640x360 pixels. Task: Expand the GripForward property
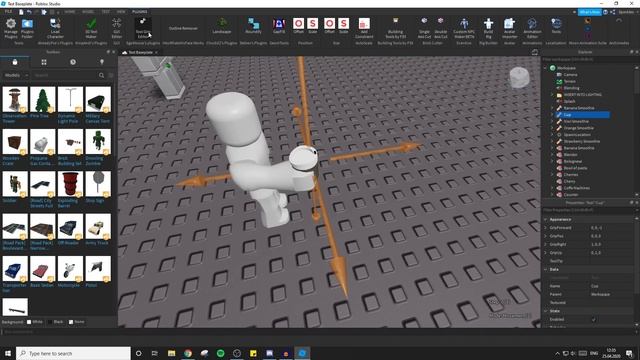(x=546, y=228)
